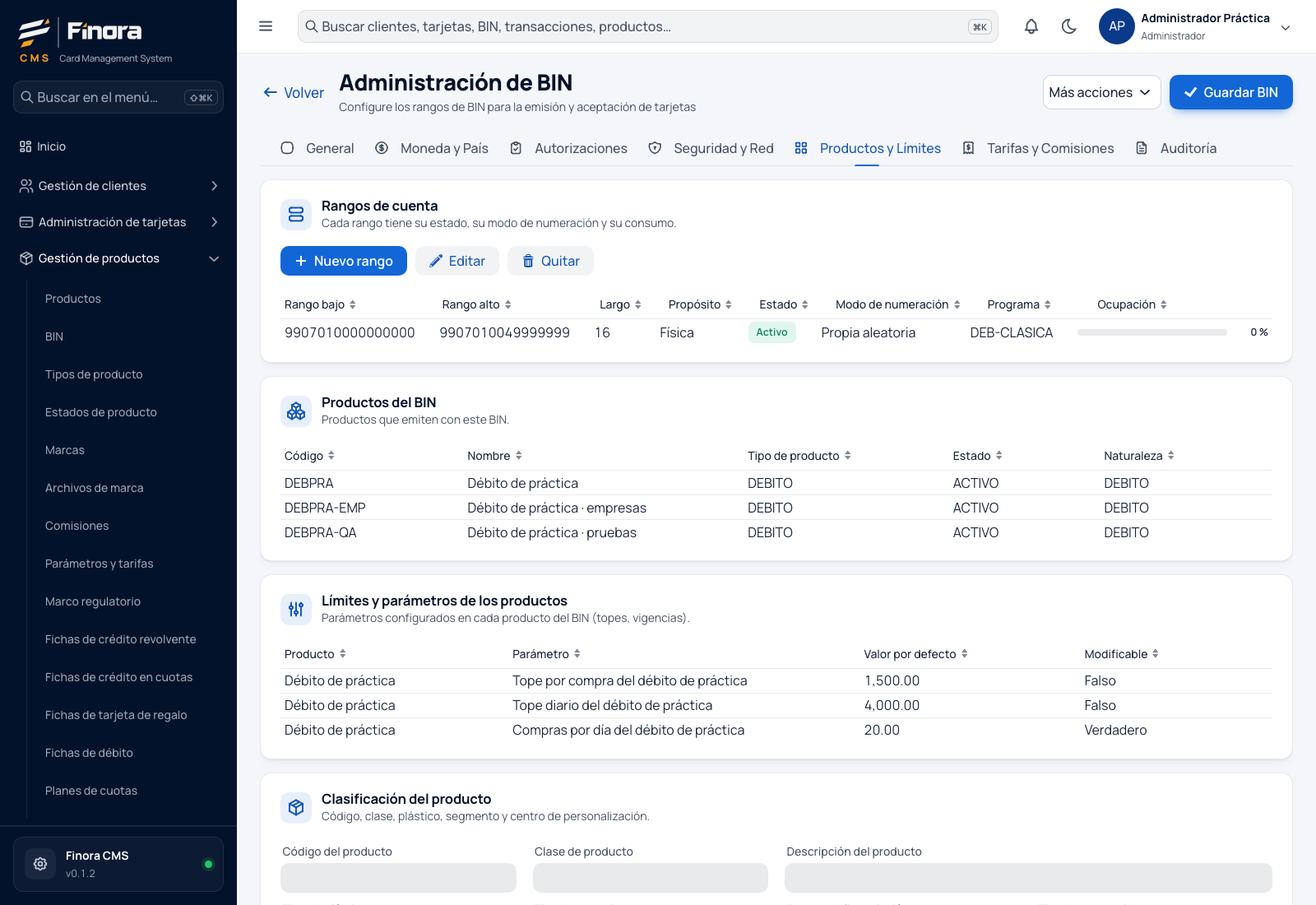Expand Administración de tarjetas menu
The image size is (1316, 905).
(x=118, y=222)
